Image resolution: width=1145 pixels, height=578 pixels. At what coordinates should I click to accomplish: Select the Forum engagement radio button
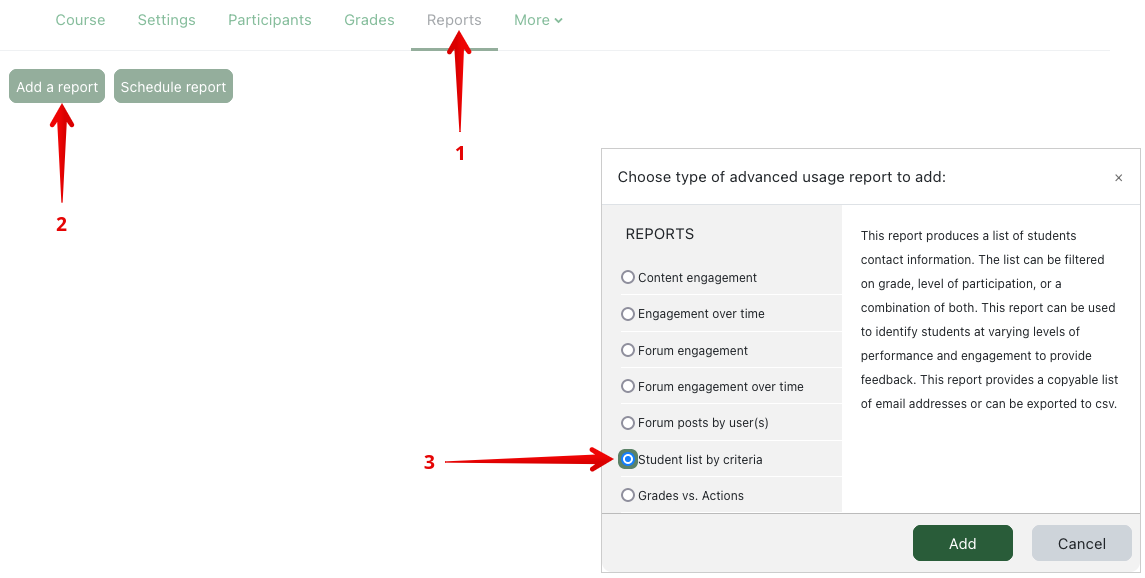click(628, 350)
